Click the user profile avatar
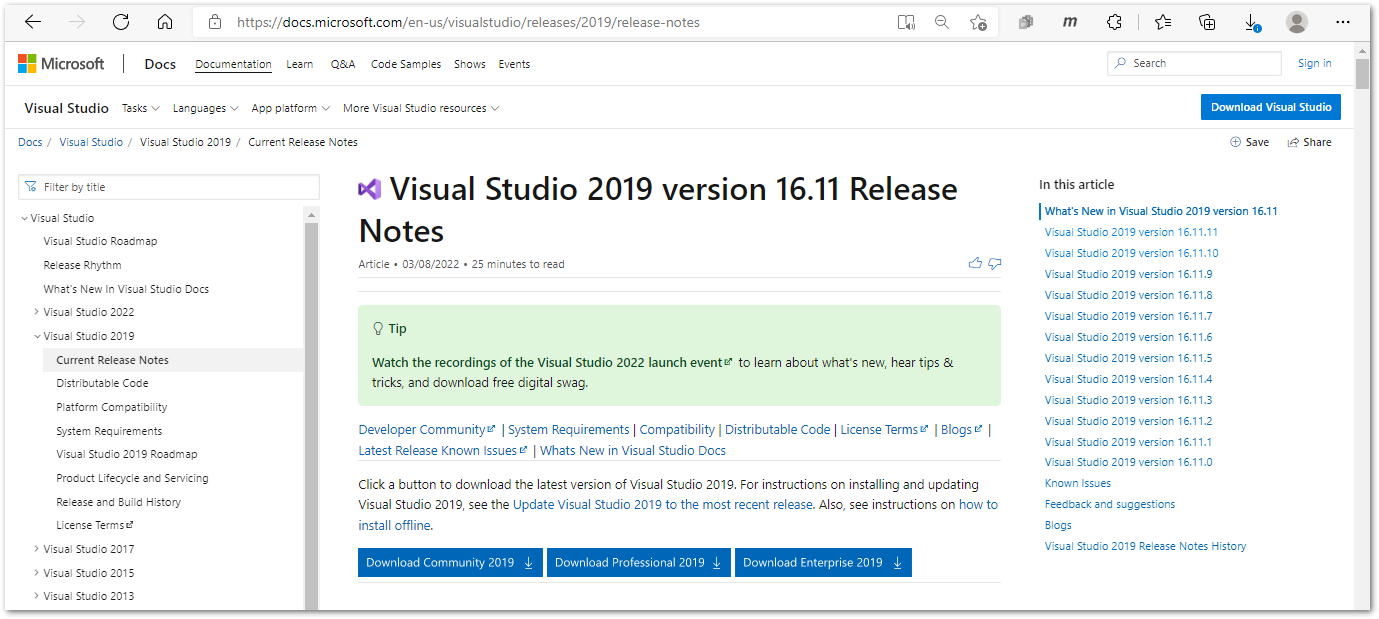Viewport: 1379px width, 619px height. (1297, 22)
